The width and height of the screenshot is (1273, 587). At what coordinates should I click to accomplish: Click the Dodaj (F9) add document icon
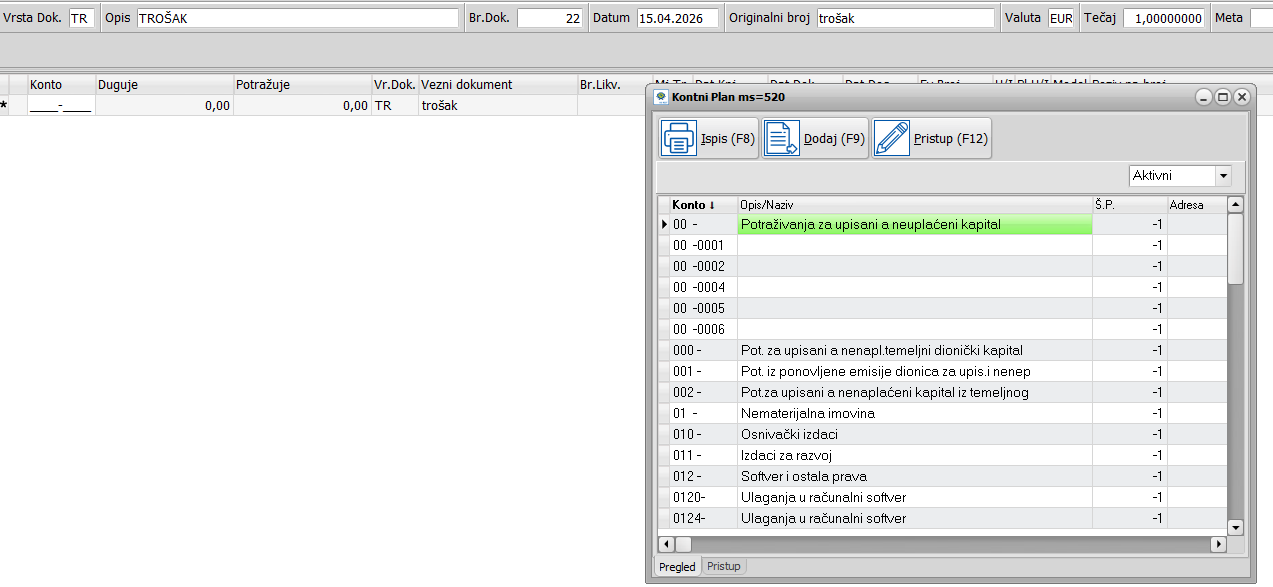(x=782, y=139)
